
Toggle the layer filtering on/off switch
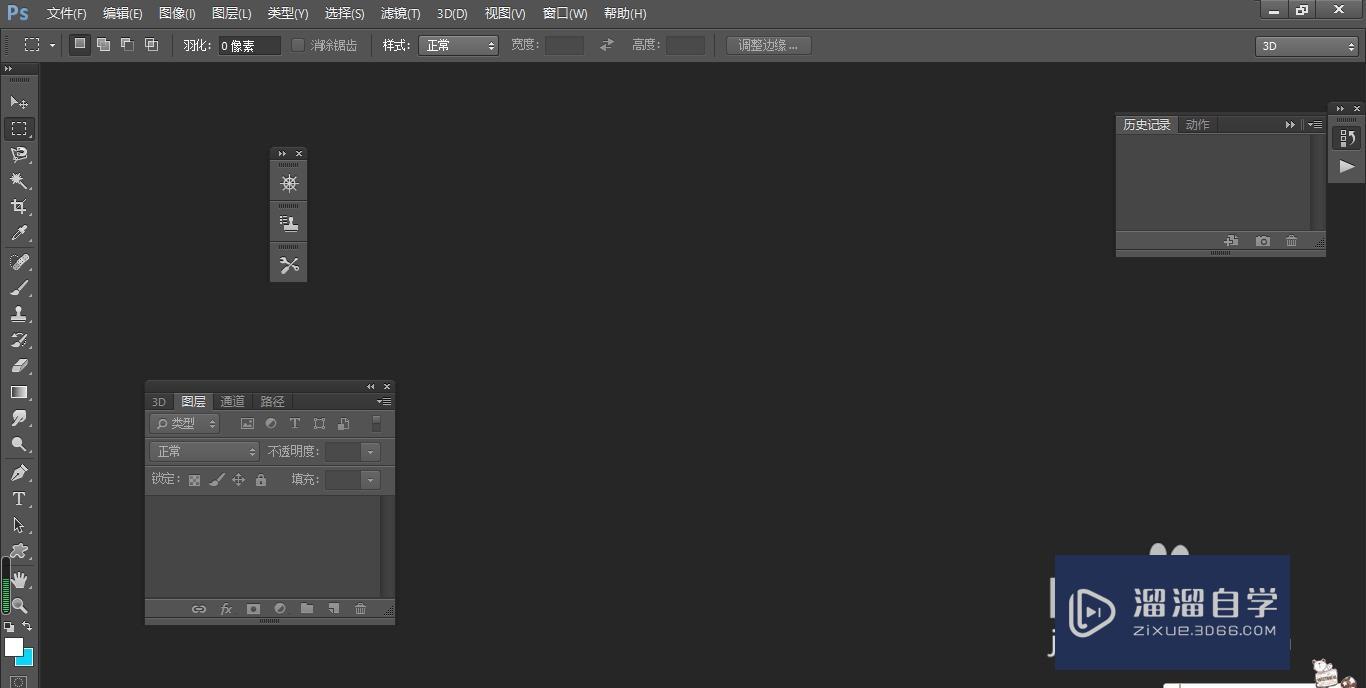pos(376,424)
